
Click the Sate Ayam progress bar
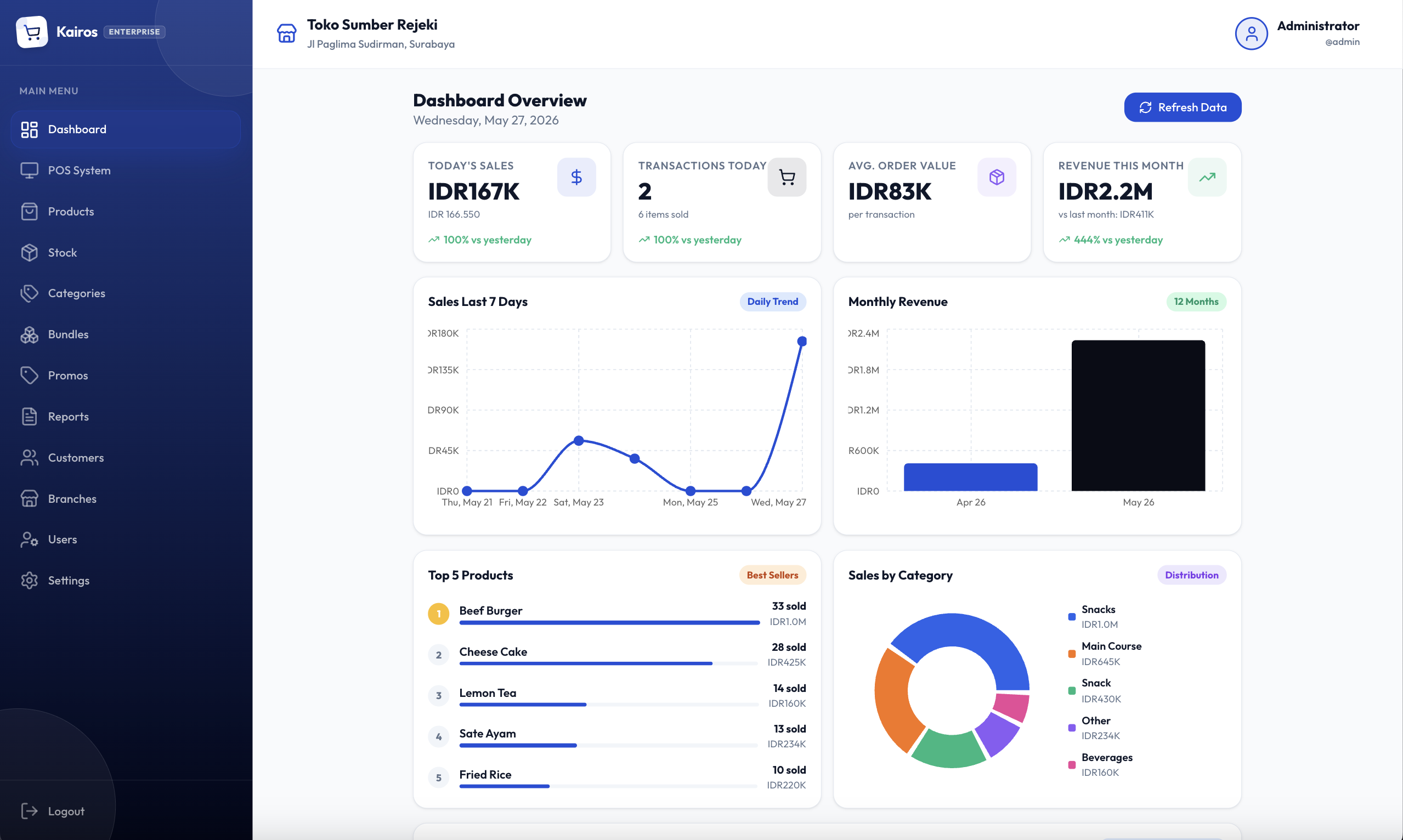[x=609, y=746]
